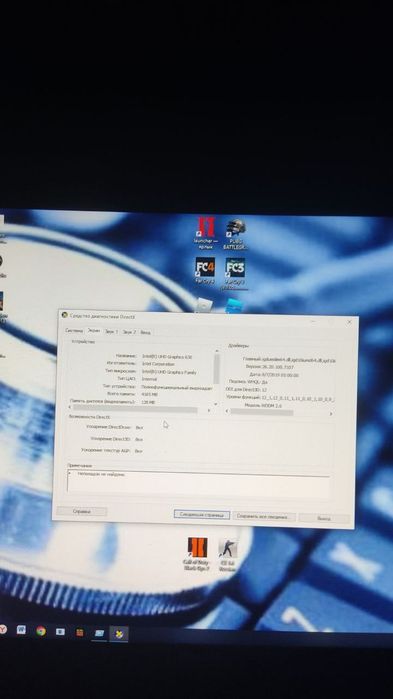The image size is (393, 699).
Task: Click Сохранить все сведения button
Action: pyautogui.click(x=264, y=516)
